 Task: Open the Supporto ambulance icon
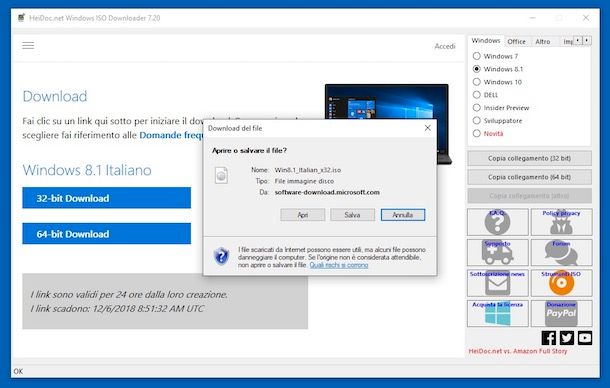(498, 252)
